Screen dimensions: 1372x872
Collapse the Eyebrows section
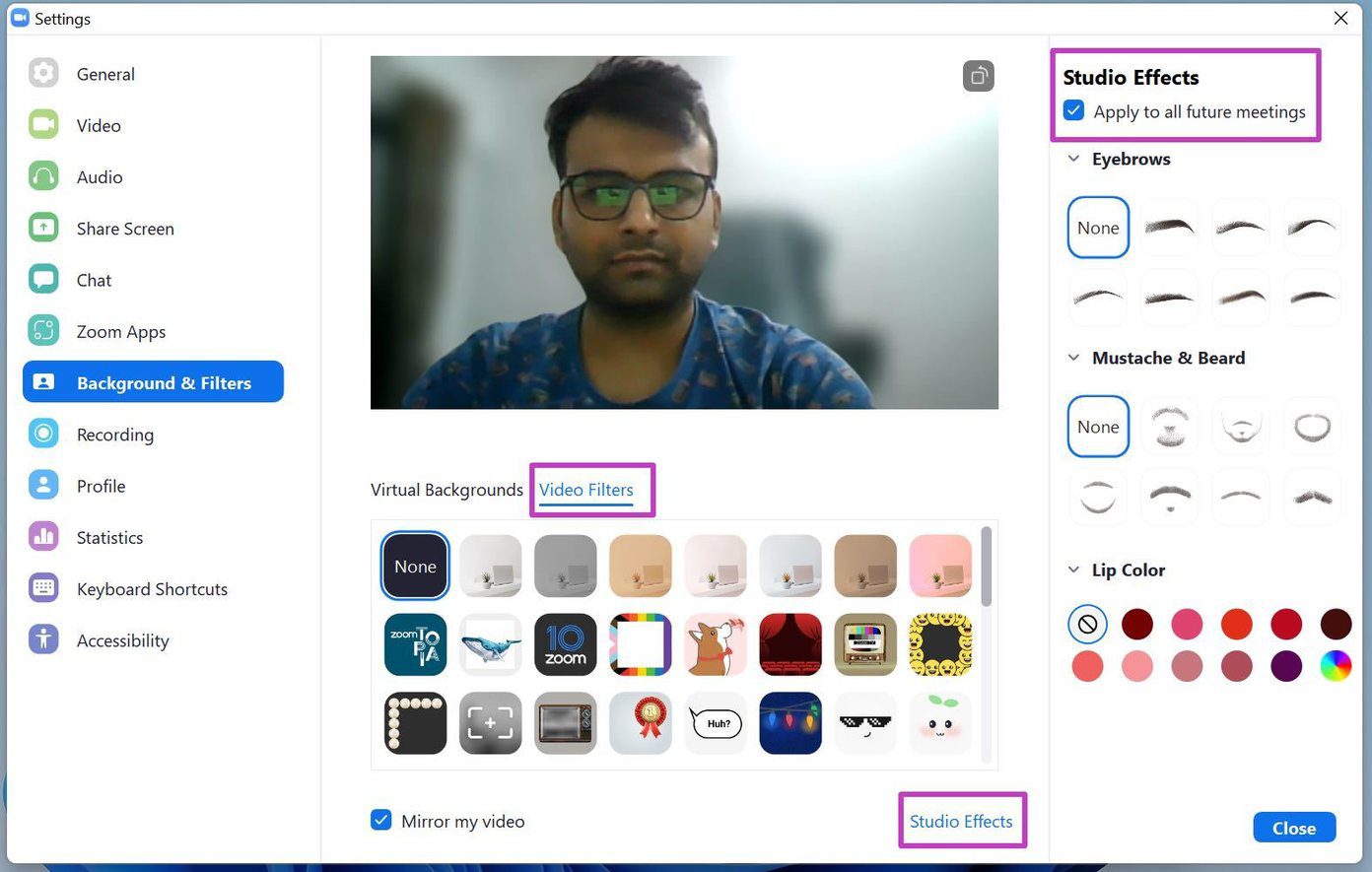tap(1073, 159)
